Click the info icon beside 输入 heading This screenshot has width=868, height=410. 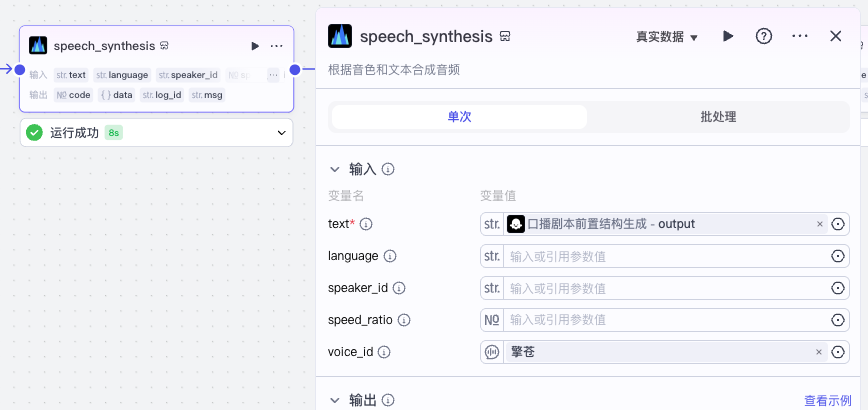click(x=388, y=169)
